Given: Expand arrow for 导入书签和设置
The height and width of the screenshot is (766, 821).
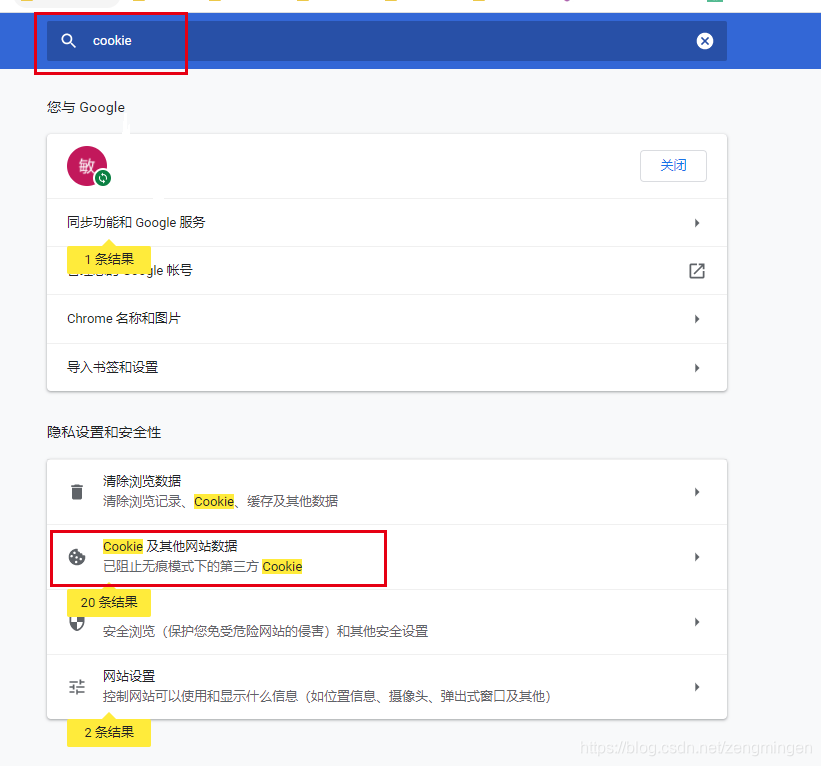Looking at the screenshot, I should click(x=697, y=368).
